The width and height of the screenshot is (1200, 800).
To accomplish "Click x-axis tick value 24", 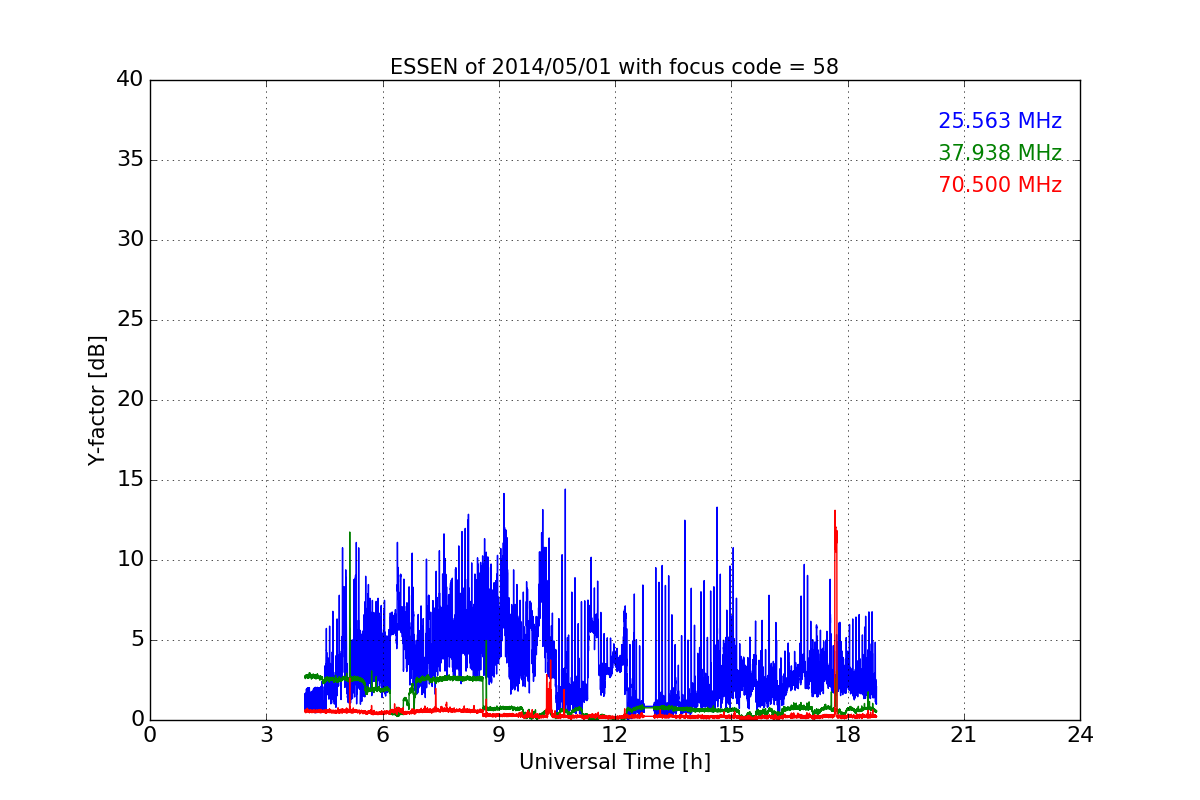I will click(x=1080, y=735).
